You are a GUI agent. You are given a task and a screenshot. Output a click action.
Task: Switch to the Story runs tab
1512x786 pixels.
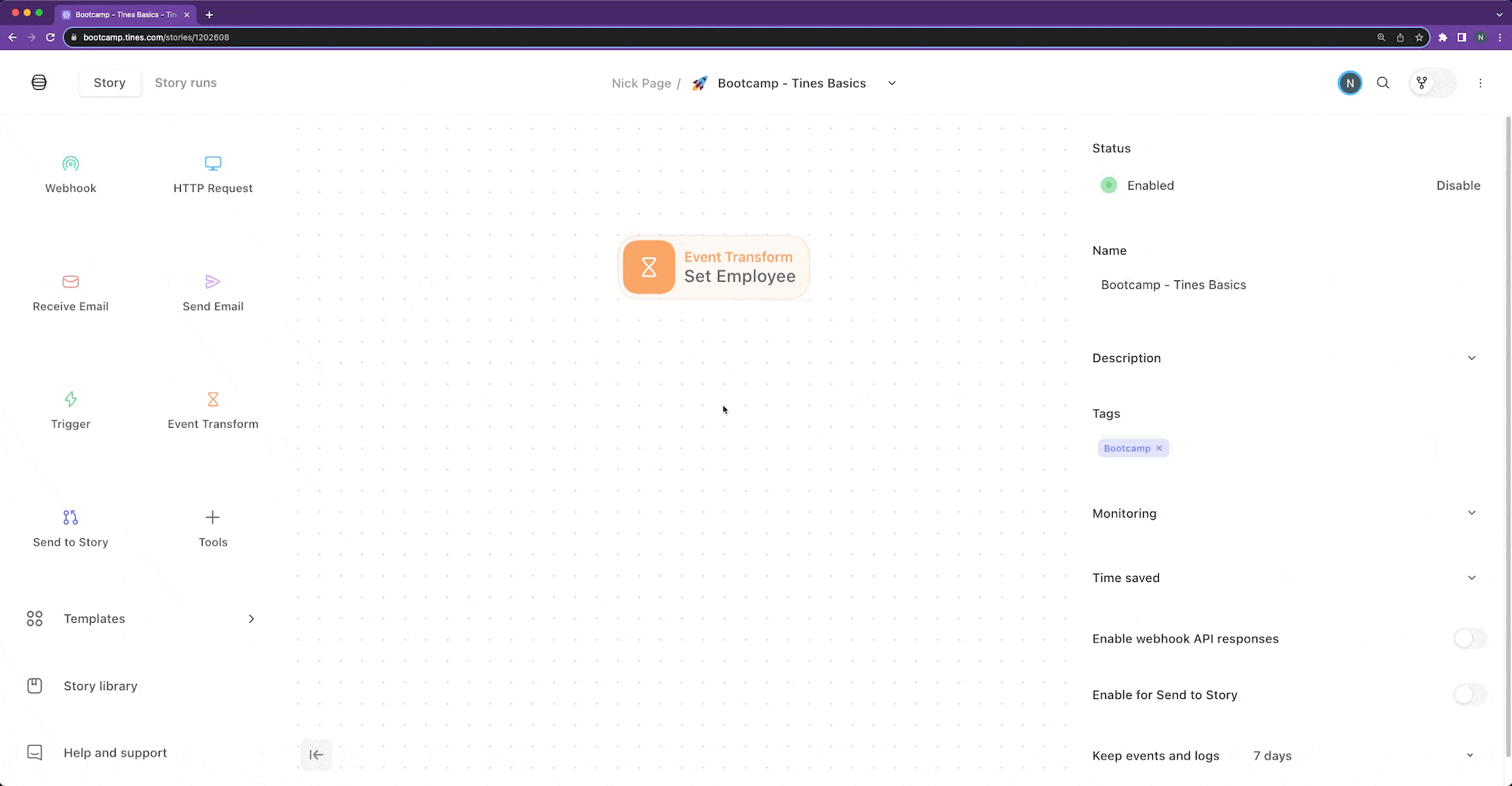tap(186, 83)
